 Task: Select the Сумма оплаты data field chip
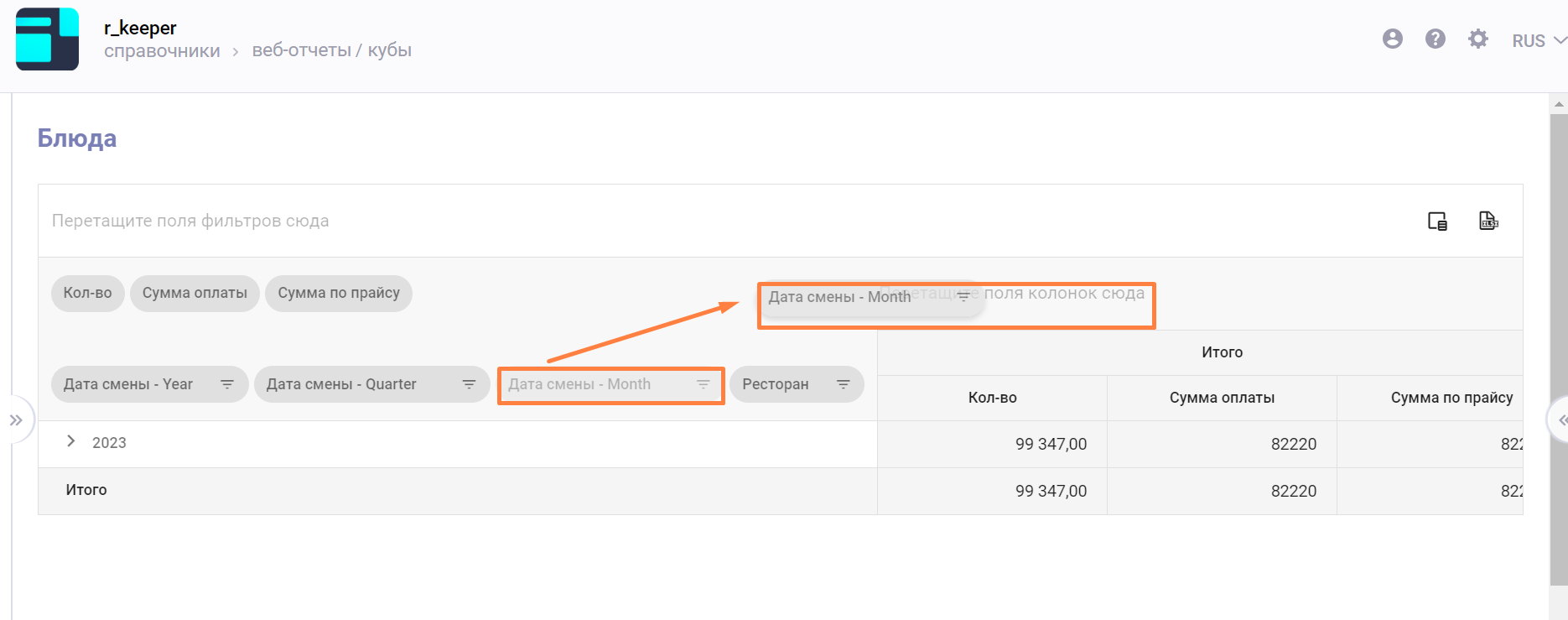(195, 294)
